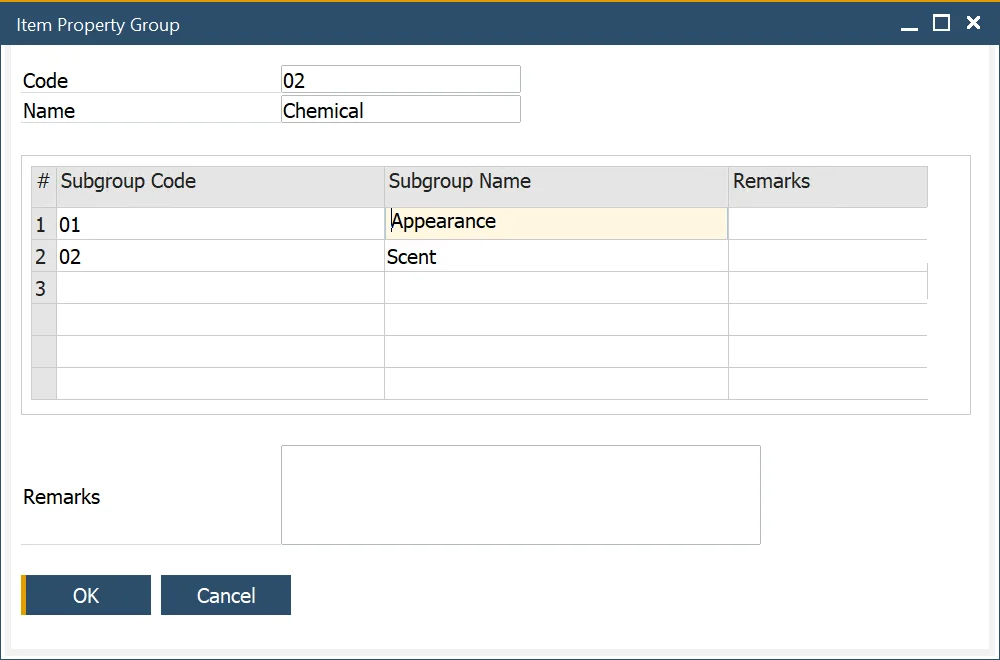Click the large Remarks text area
The width and height of the screenshot is (1000, 660).
coord(520,495)
